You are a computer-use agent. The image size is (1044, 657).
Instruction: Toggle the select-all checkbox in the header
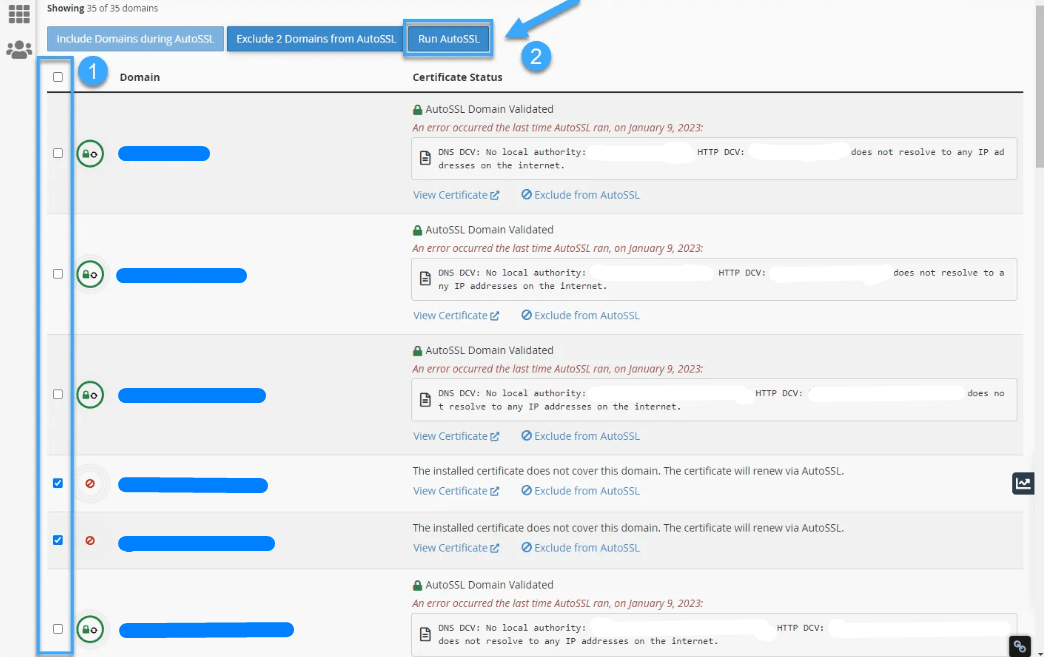[57, 76]
